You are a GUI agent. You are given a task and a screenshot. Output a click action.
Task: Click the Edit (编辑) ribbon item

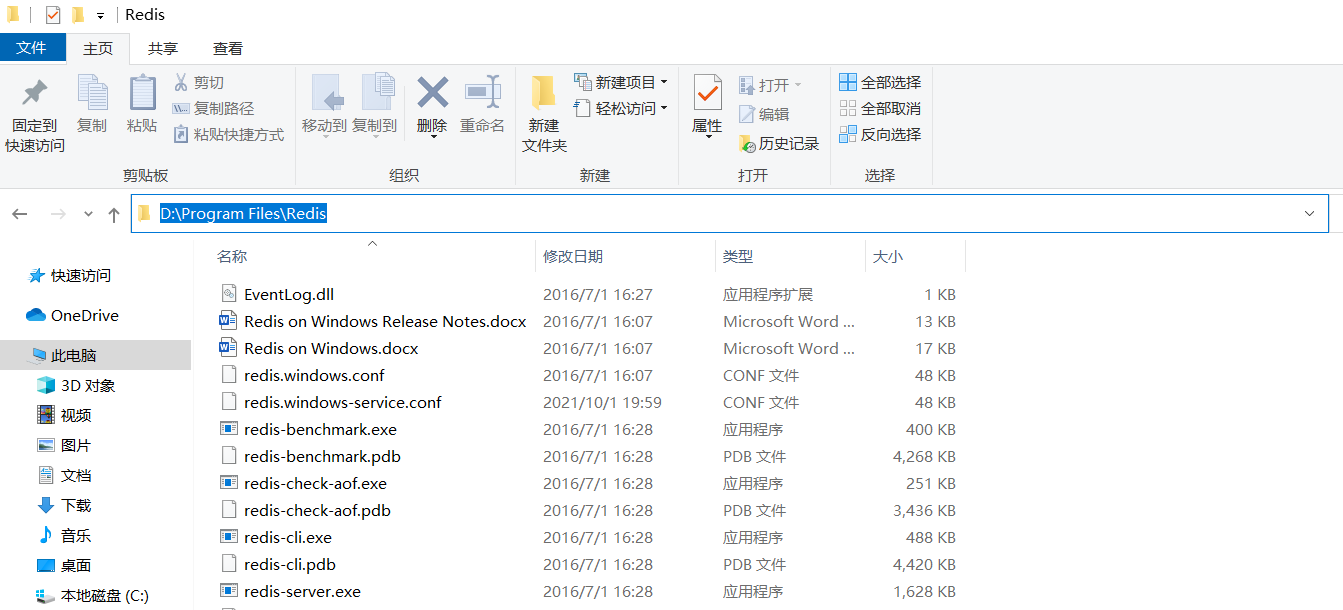tap(764, 114)
